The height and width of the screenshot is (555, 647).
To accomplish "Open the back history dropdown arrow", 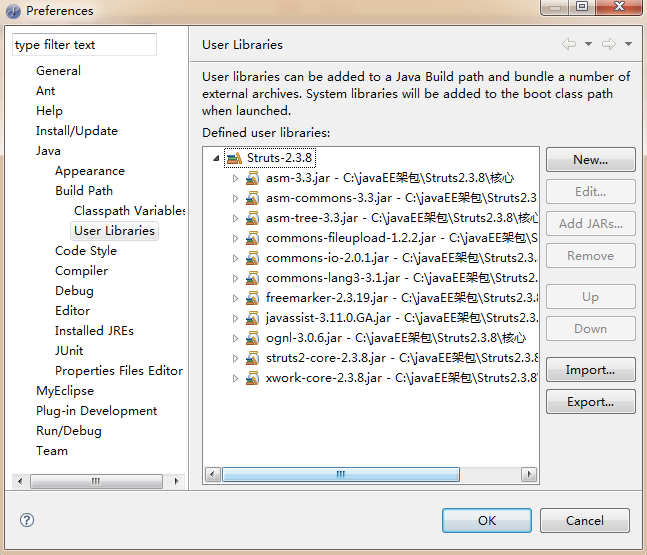I will [x=588, y=44].
